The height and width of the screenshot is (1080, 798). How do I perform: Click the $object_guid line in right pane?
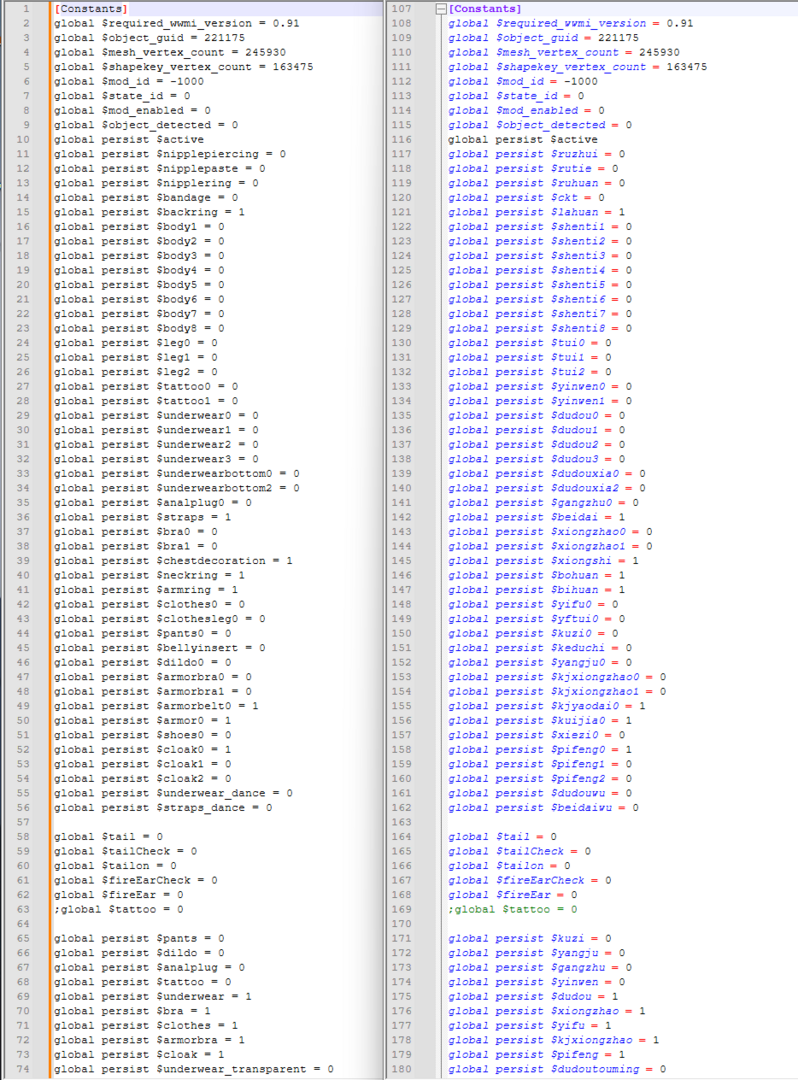point(543,38)
